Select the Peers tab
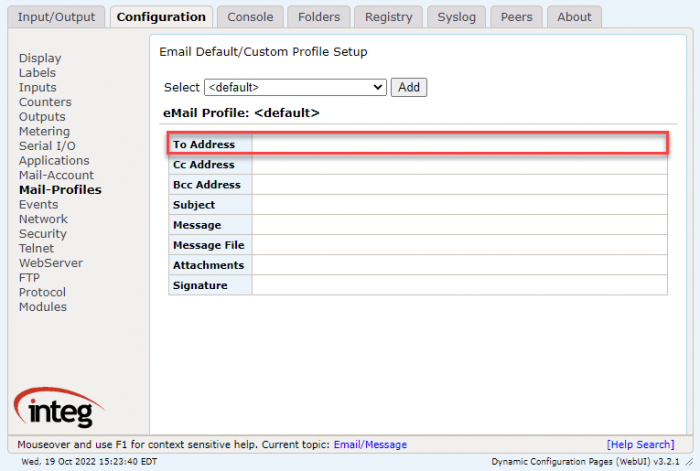Viewport: 700px width, 471px height. [517, 17]
